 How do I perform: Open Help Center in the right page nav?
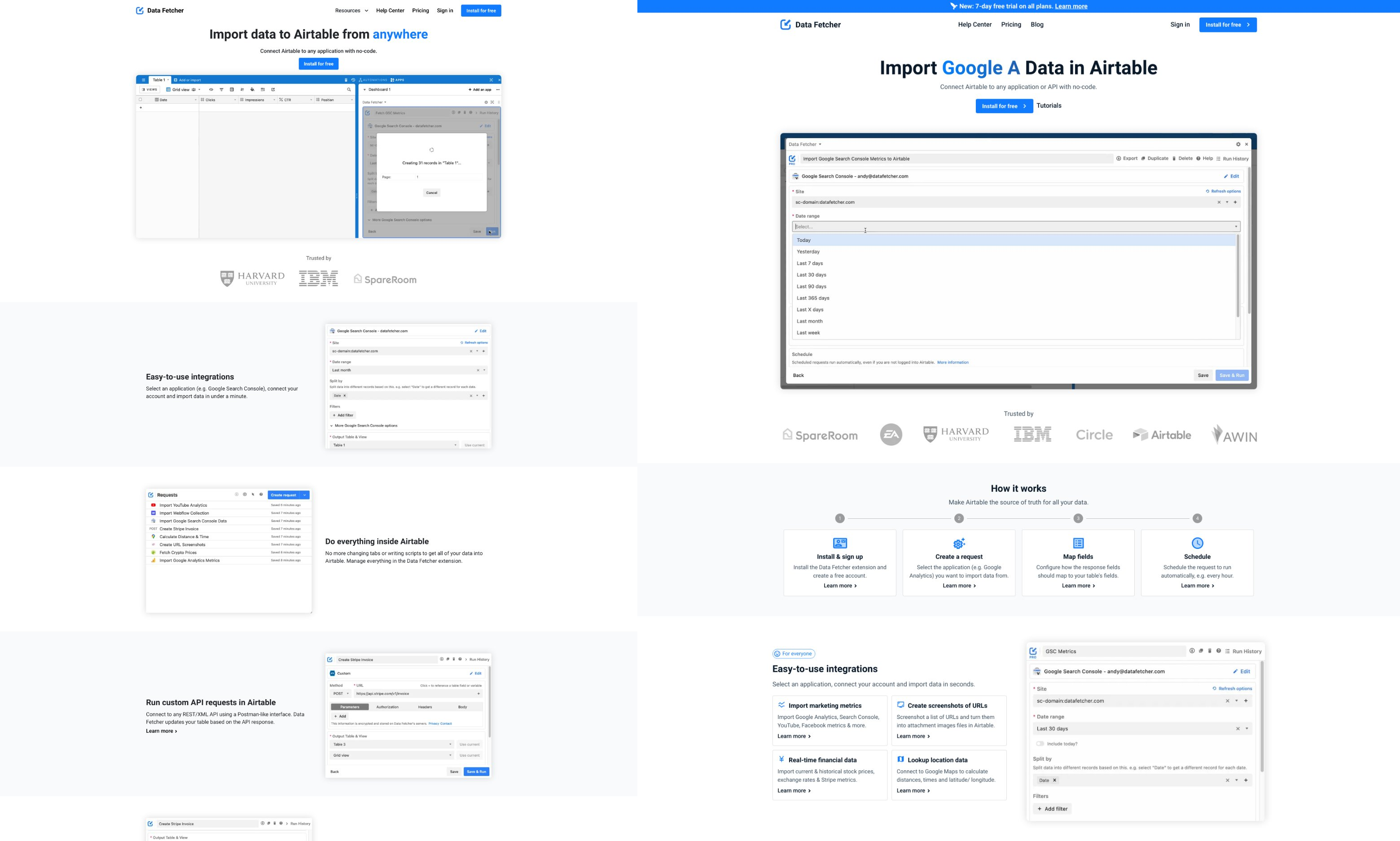pyautogui.click(x=974, y=24)
